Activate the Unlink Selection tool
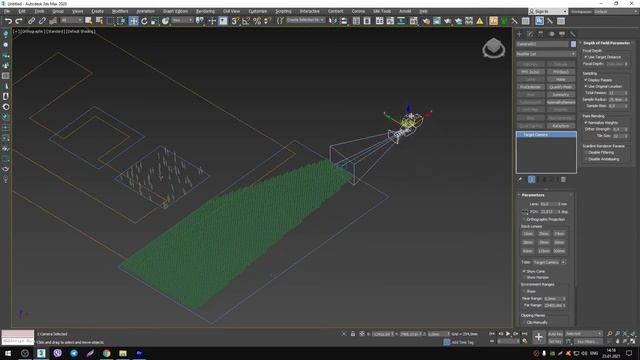This screenshot has height=360, width=640. click(x=42, y=20)
